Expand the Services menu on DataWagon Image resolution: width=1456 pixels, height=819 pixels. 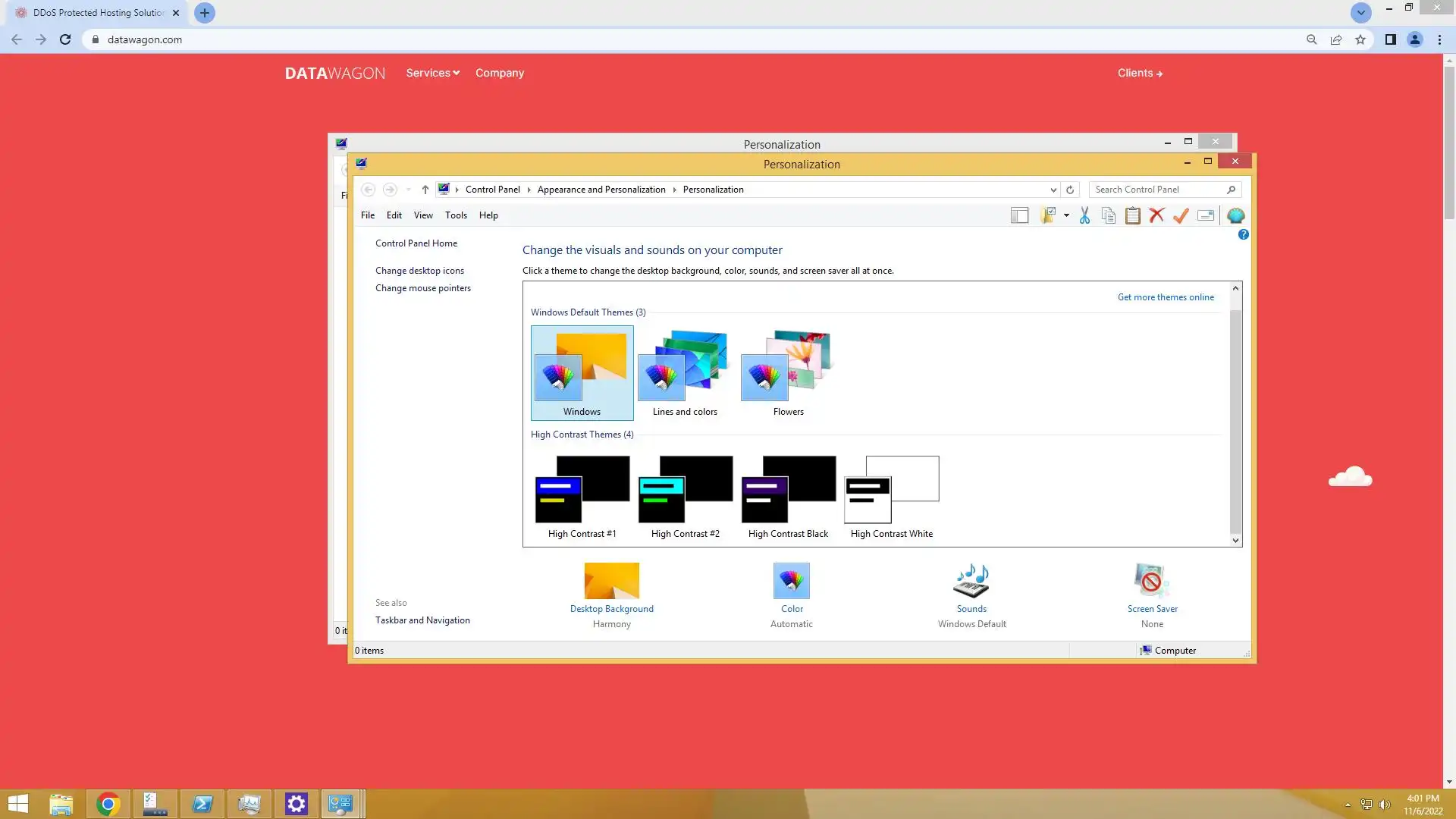pos(432,73)
